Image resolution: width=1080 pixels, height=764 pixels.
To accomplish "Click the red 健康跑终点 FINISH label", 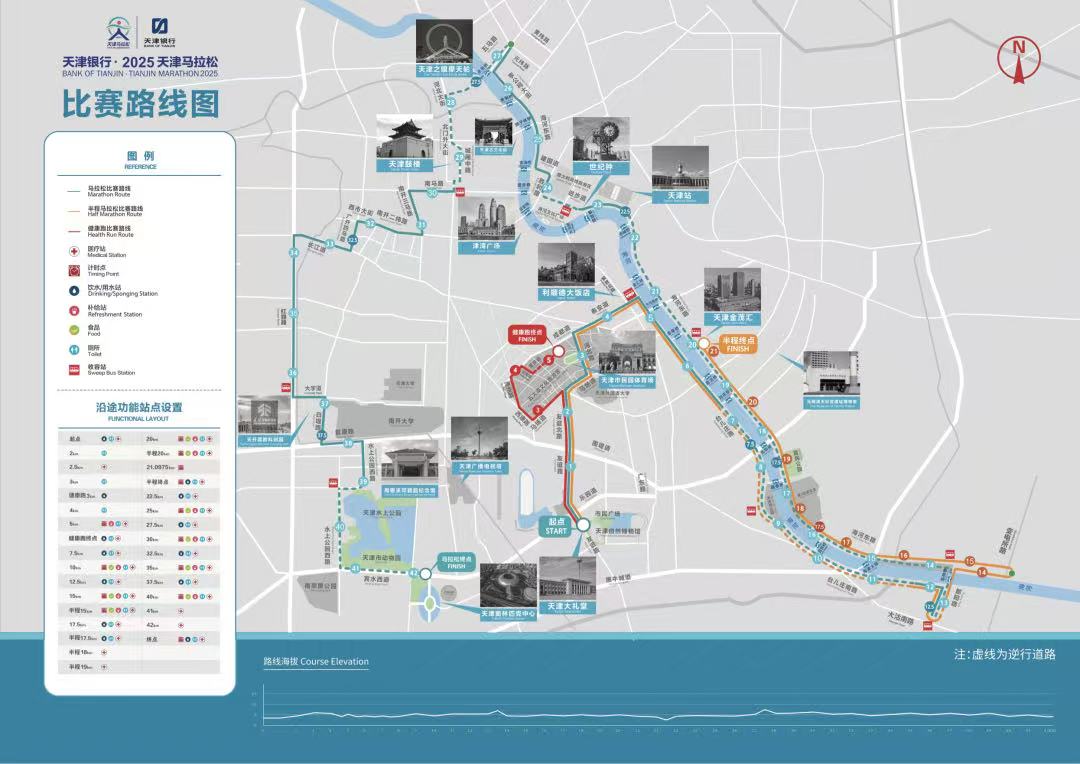I will pos(527,335).
